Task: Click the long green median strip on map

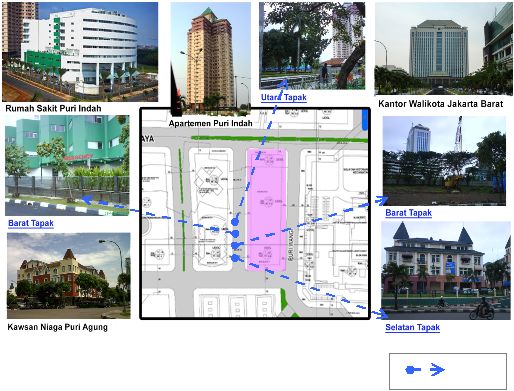Action: click(x=279, y=139)
